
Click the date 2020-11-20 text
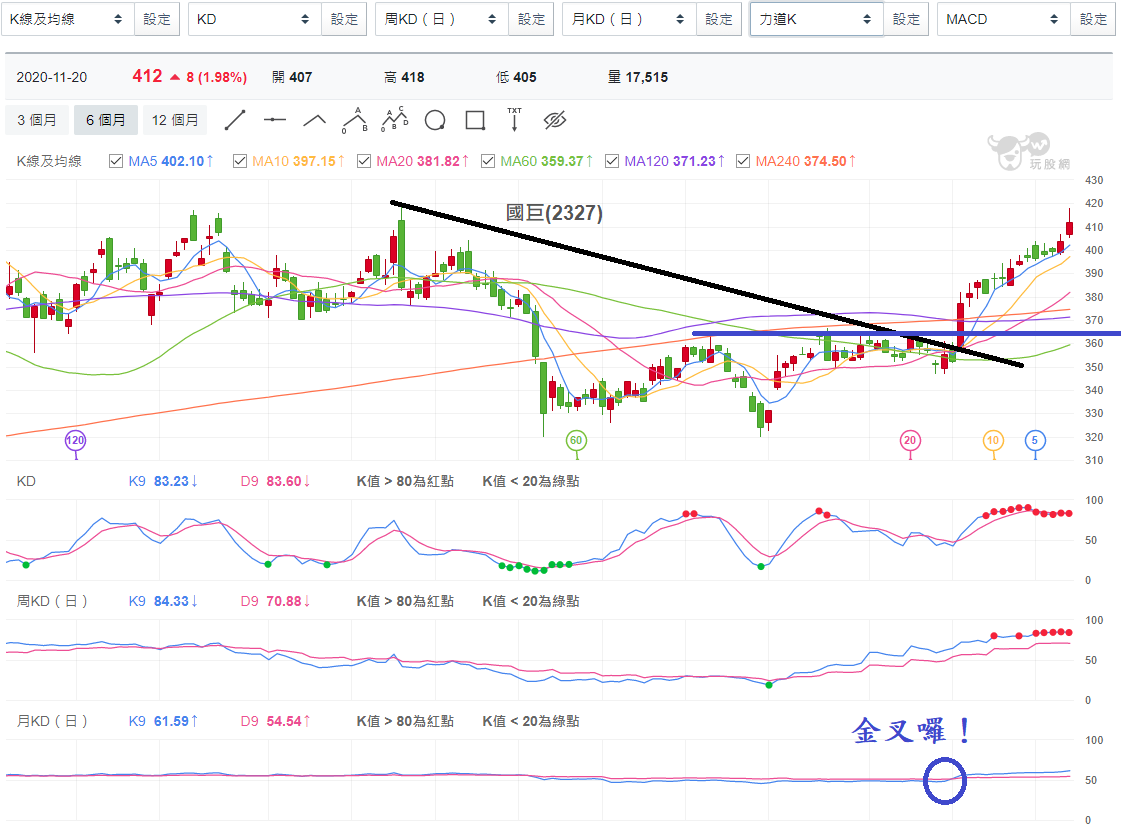click(51, 77)
